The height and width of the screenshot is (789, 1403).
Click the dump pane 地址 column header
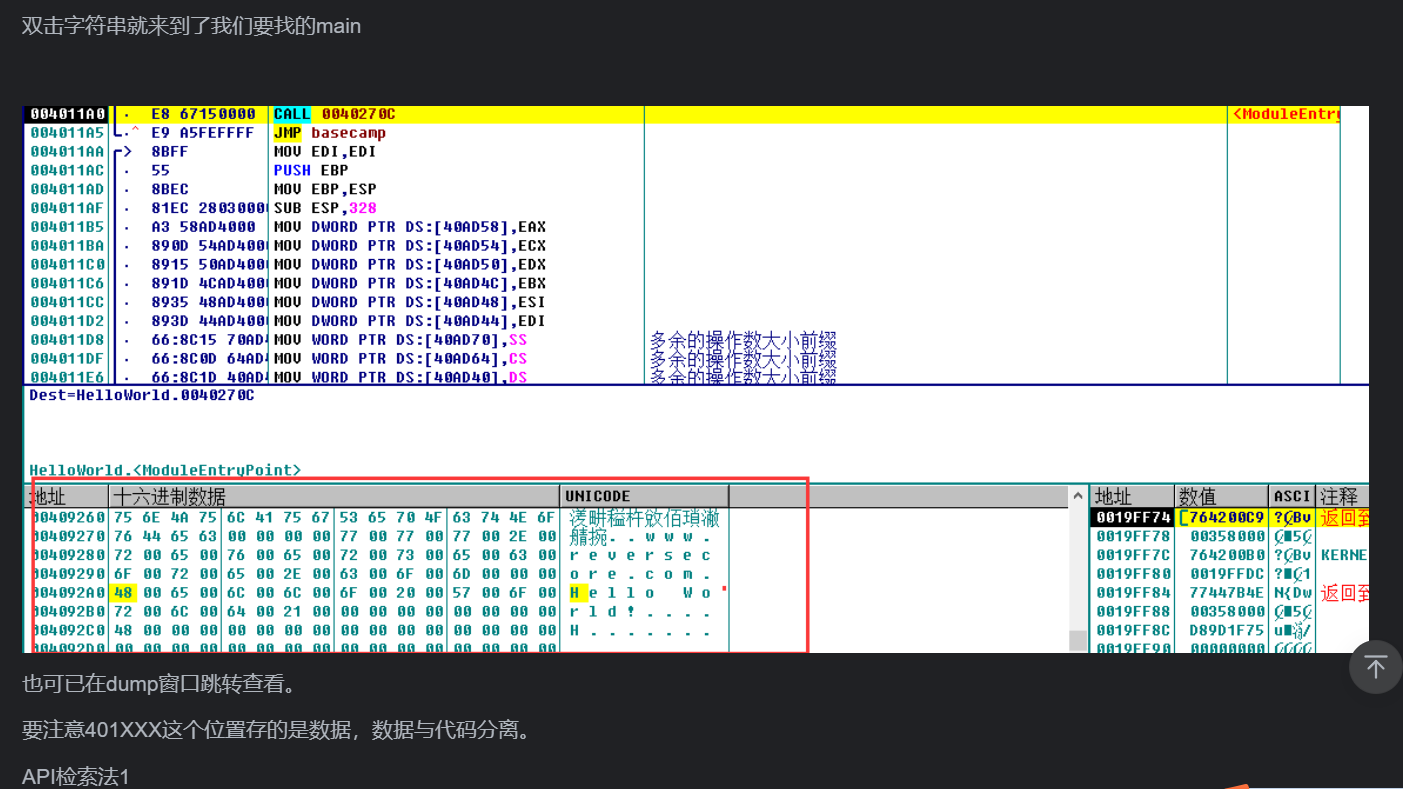coord(49,496)
